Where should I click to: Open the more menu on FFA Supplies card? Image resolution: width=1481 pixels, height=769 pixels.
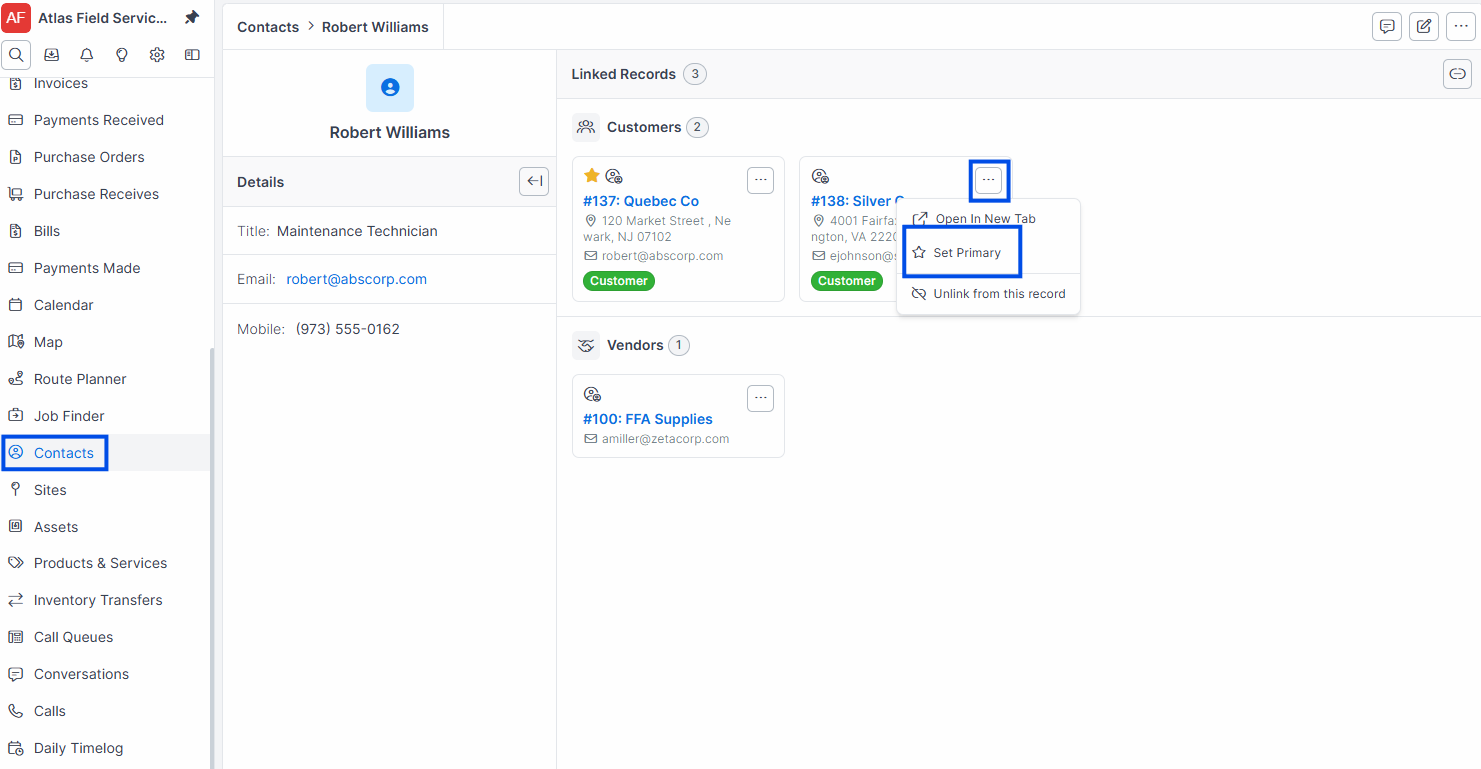pos(760,398)
